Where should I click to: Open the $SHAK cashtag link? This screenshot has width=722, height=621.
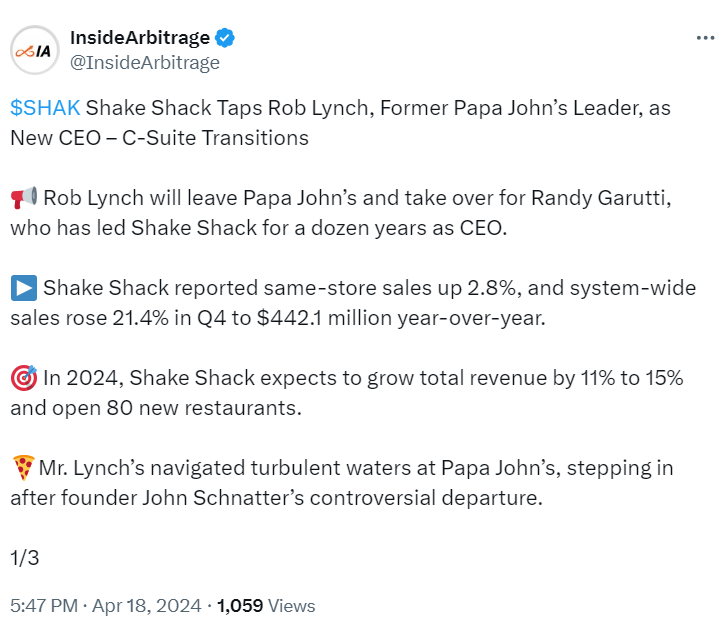pos(46,108)
